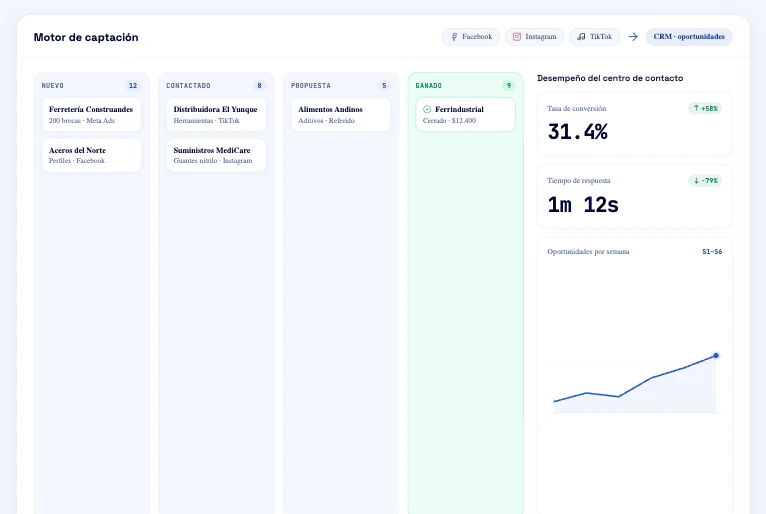Screen dimensions: 766x514
Task: Click the Facebook icon in the source chip
Action: click(x=454, y=37)
